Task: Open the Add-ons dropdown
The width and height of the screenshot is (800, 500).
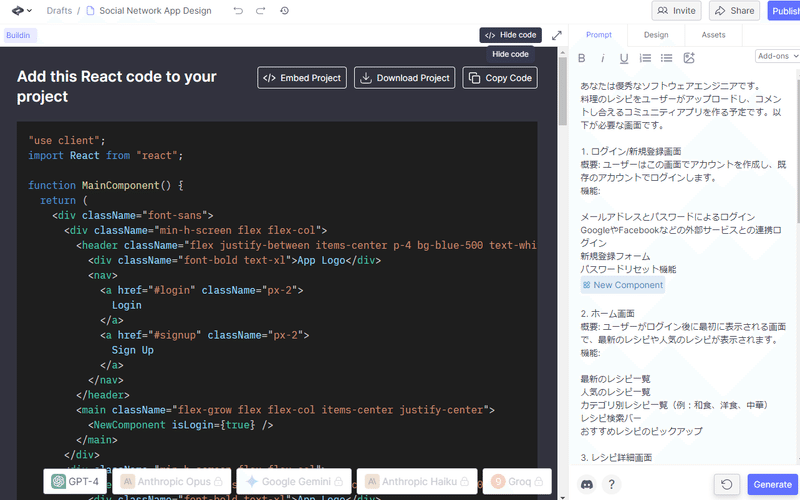Action: [x=778, y=56]
